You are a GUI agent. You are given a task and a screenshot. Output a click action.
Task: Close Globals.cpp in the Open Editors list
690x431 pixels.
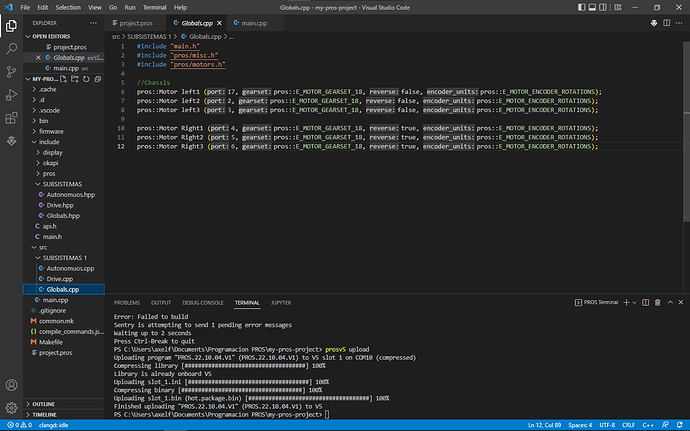pos(38,58)
